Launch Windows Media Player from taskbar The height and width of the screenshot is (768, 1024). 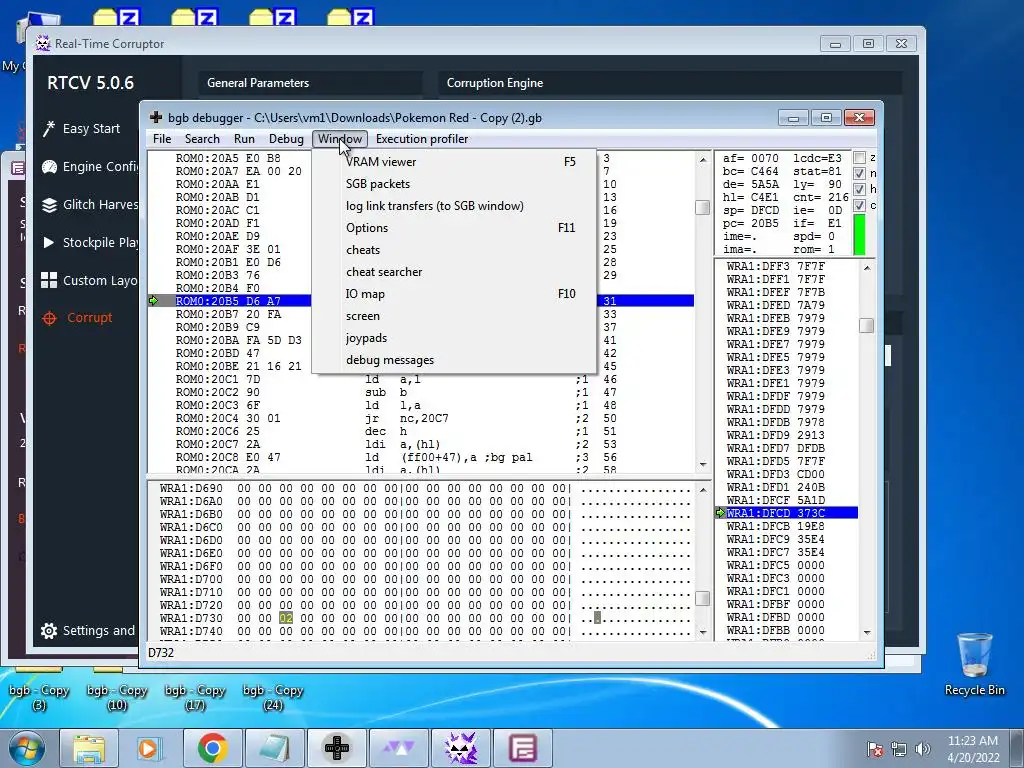148,748
